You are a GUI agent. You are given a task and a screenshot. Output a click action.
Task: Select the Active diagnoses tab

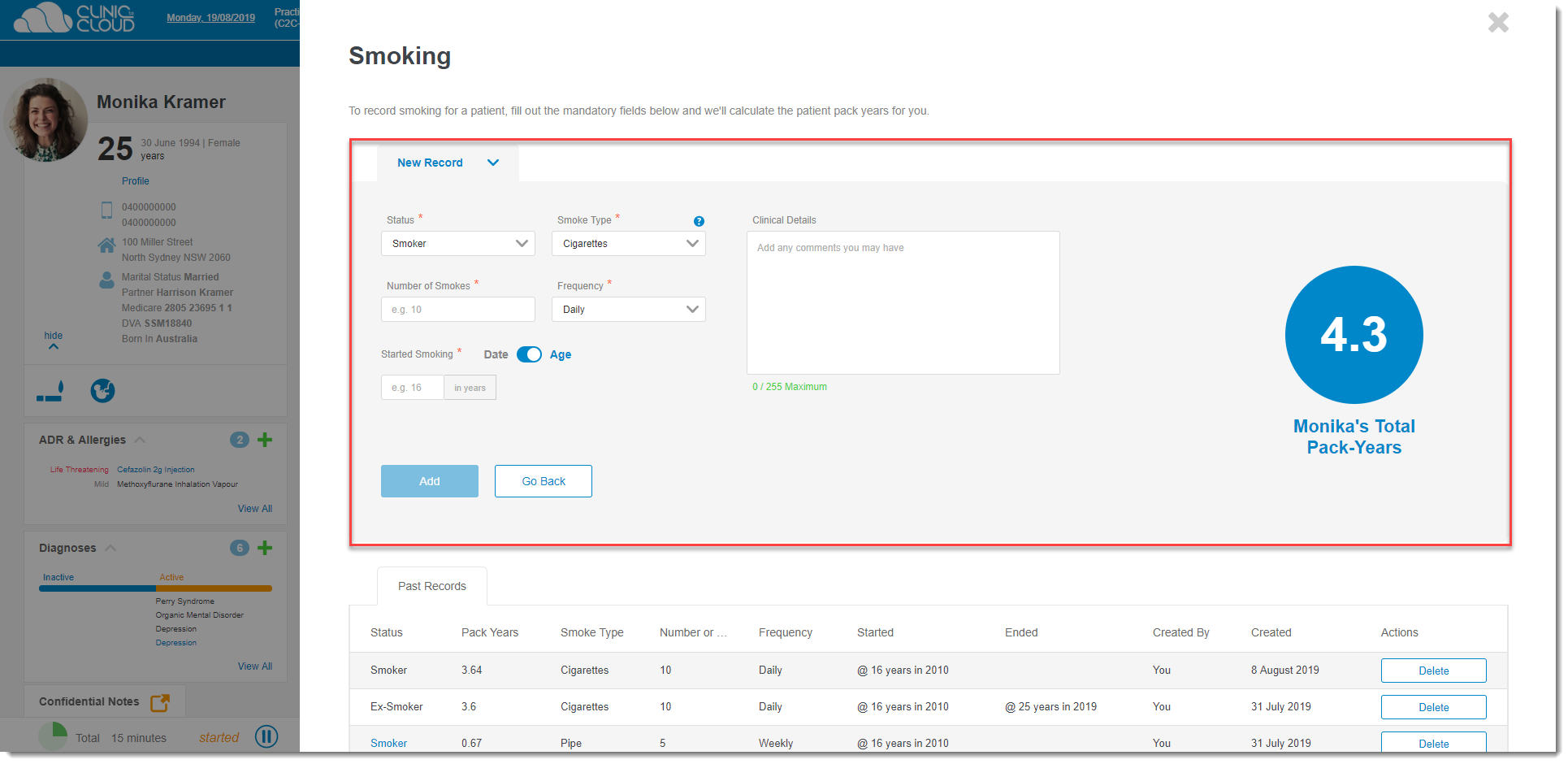[171, 577]
